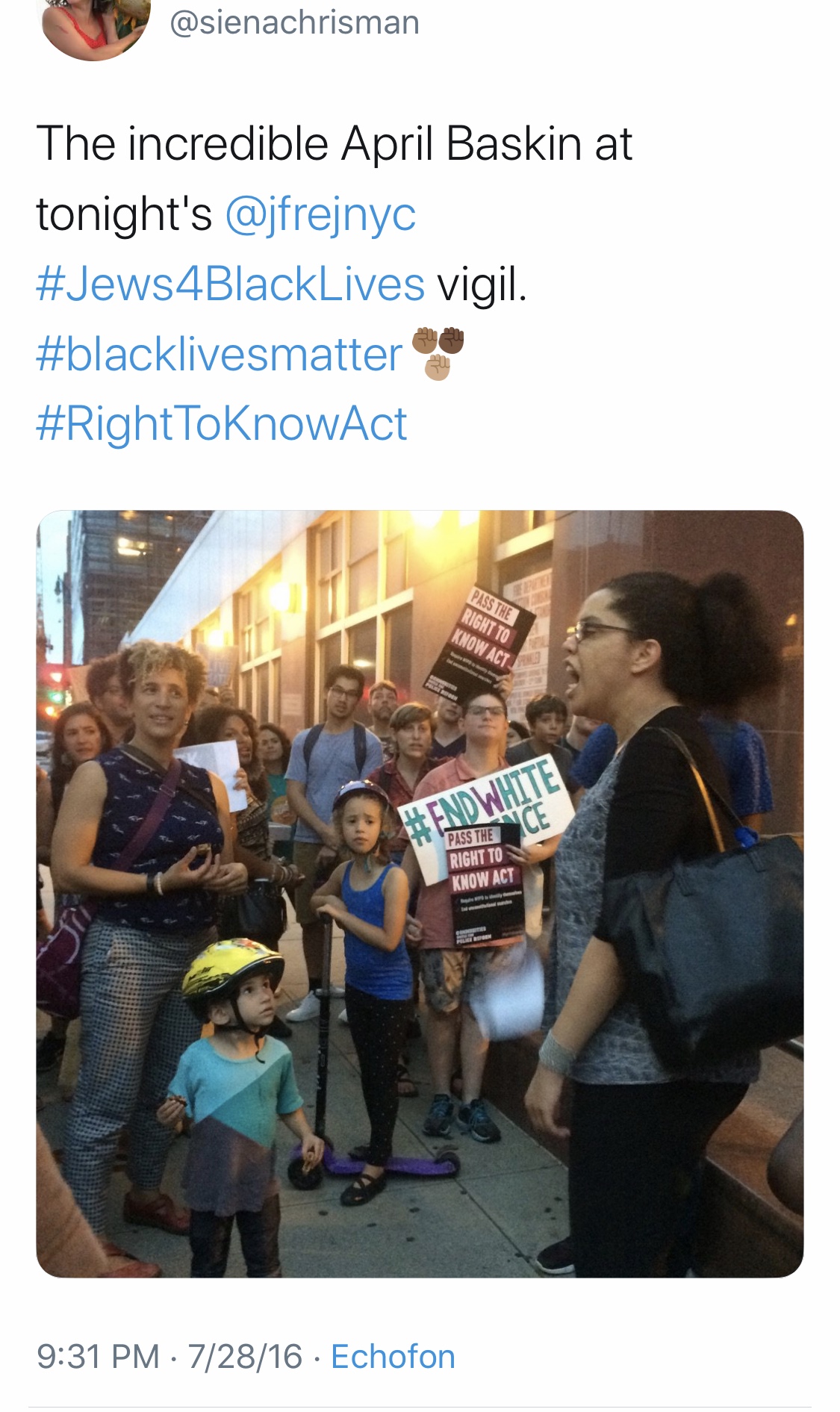Viewport: 840px width, 1412px height.
Task: Open the Echofon source link
Action: coord(393,1357)
